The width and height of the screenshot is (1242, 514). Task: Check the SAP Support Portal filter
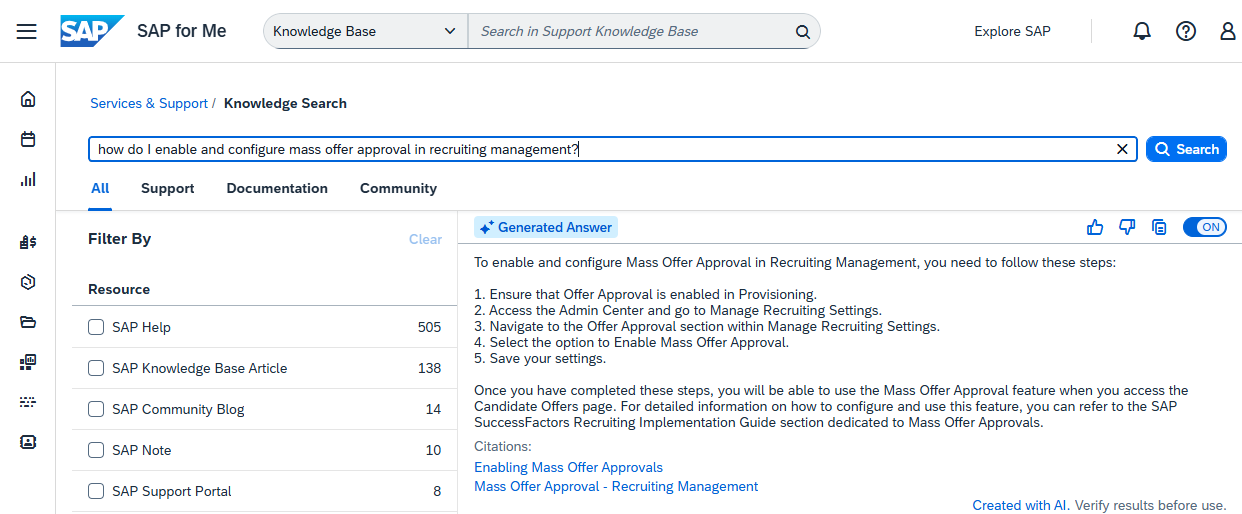pos(96,491)
